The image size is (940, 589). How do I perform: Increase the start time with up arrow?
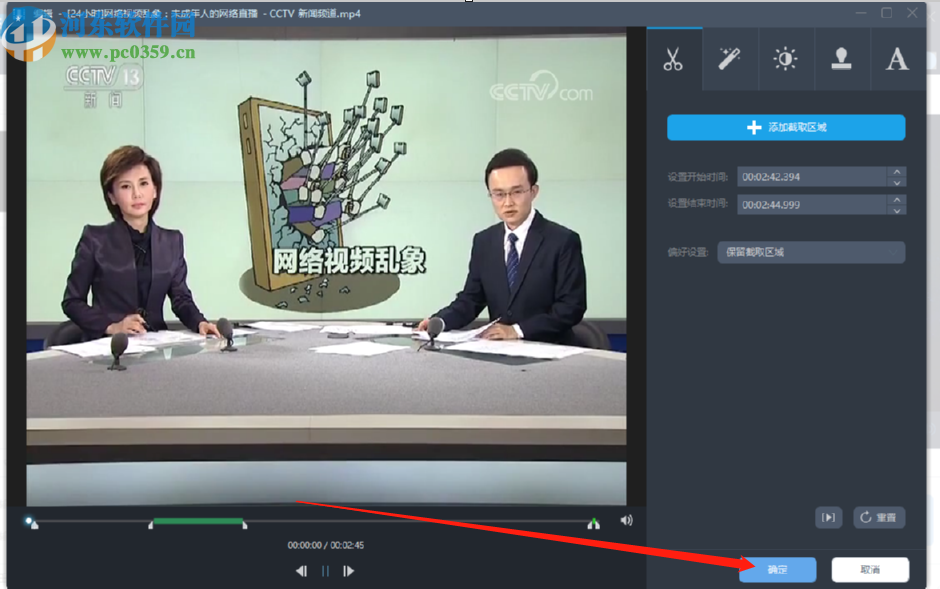[897, 172]
